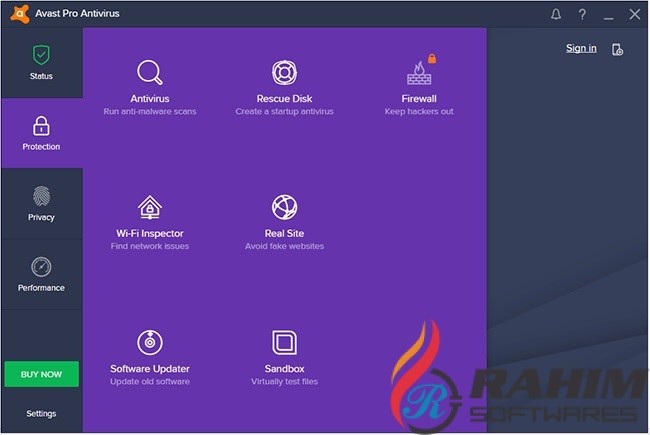Click 'Create a startup antivirus' description
This screenshot has width=650, height=435.
284,112
